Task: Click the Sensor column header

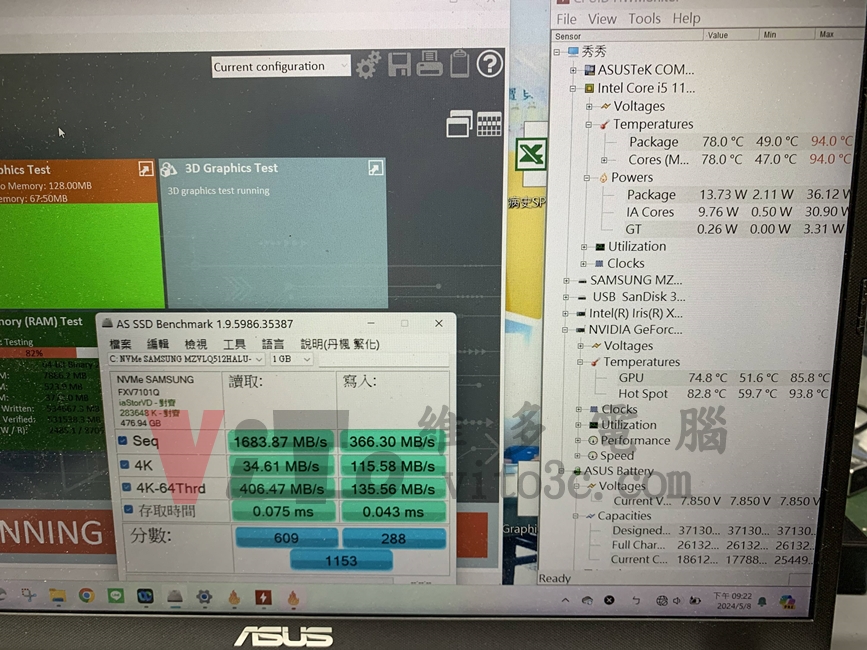Action: (627, 36)
